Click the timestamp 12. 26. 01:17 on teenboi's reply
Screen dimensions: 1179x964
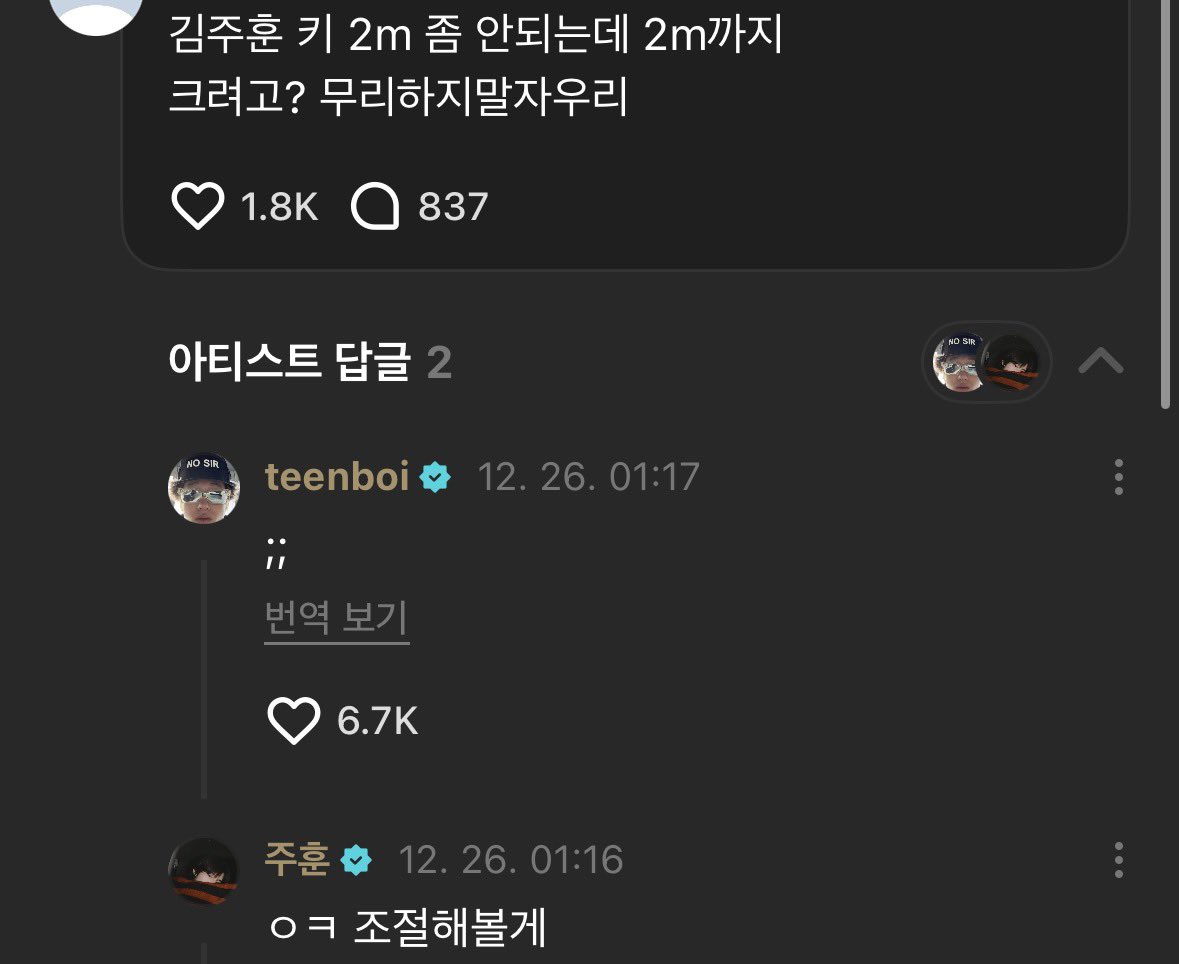tap(590, 477)
